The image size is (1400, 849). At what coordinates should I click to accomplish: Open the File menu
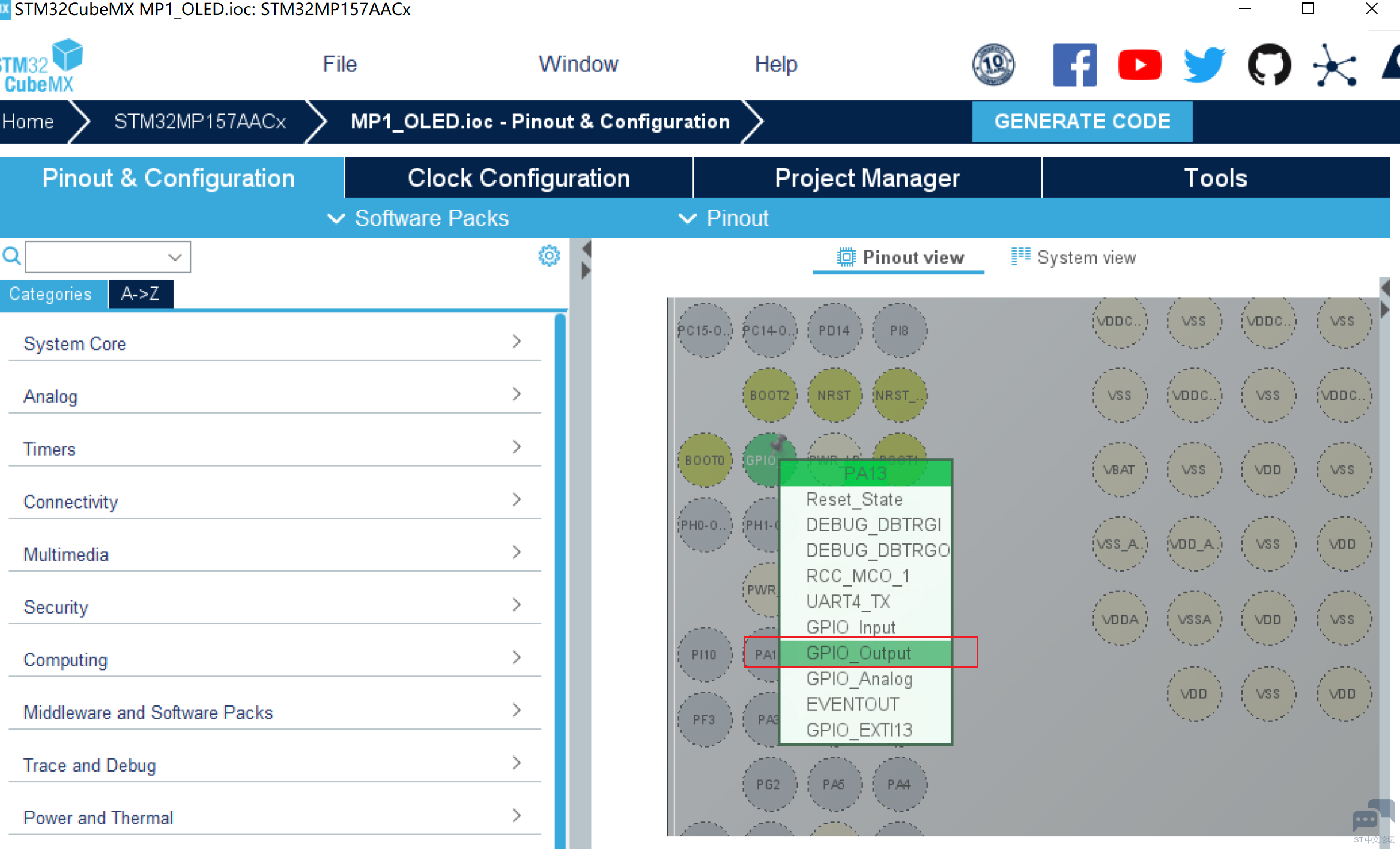pos(340,64)
